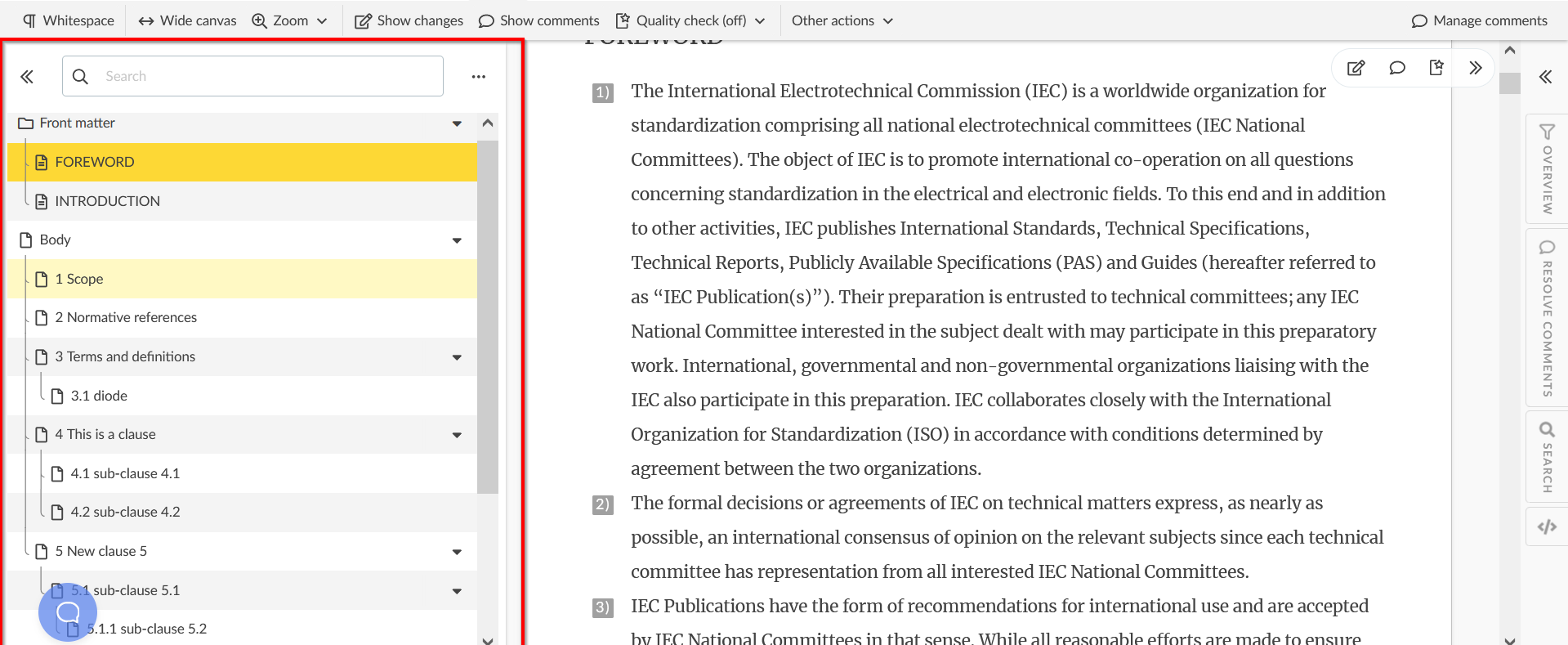The height and width of the screenshot is (645, 1568).
Task: Click the magnifier icon in outline search box
Action: 80,76
